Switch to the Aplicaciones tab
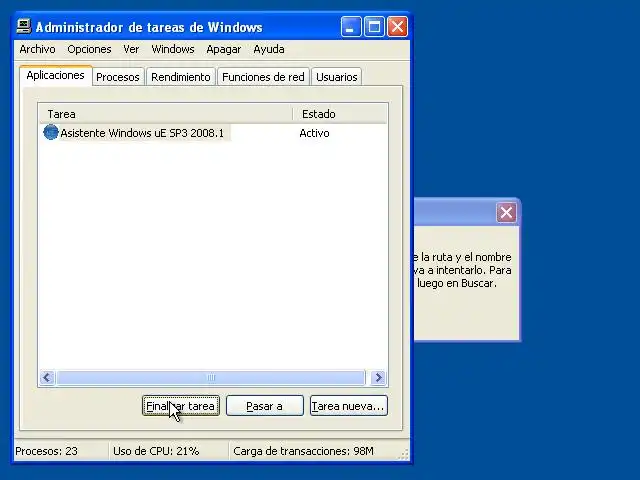This screenshot has width=640, height=480. click(x=56, y=76)
